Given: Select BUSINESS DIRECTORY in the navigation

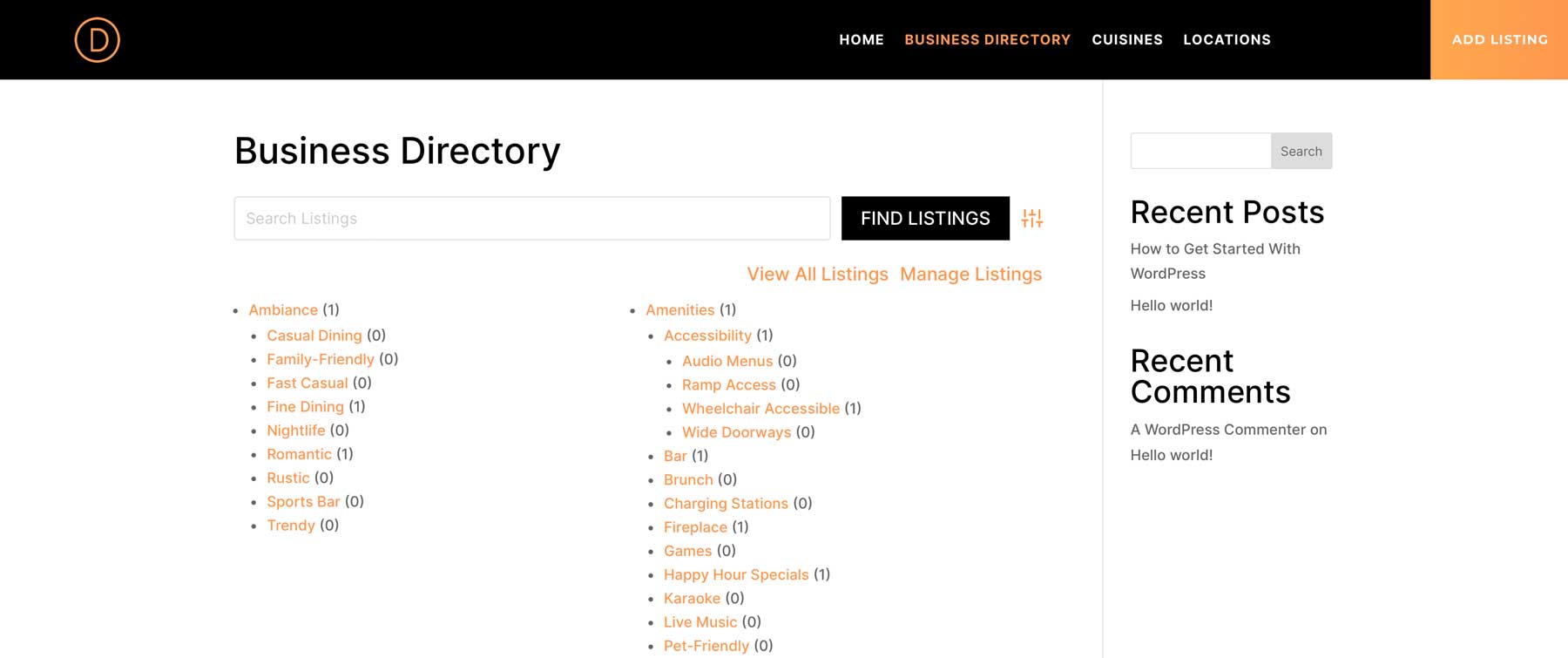Looking at the screenshot, I should (x=987, y=39).
